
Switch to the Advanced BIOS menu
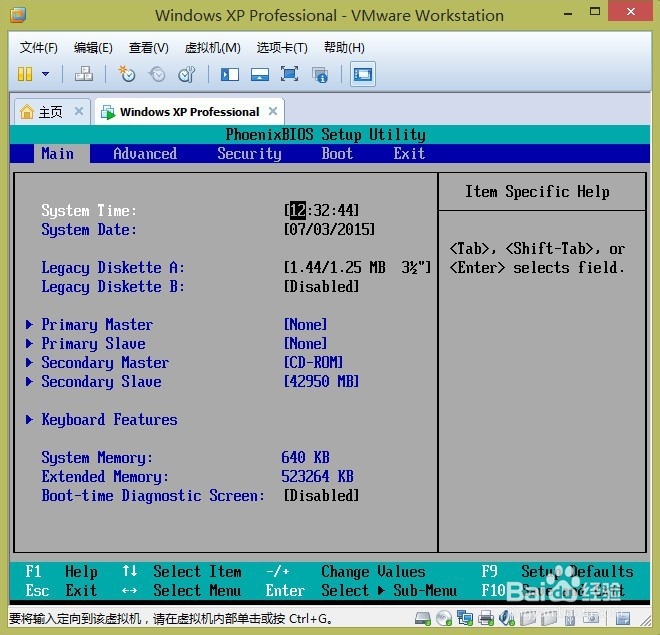pos(145,154)
